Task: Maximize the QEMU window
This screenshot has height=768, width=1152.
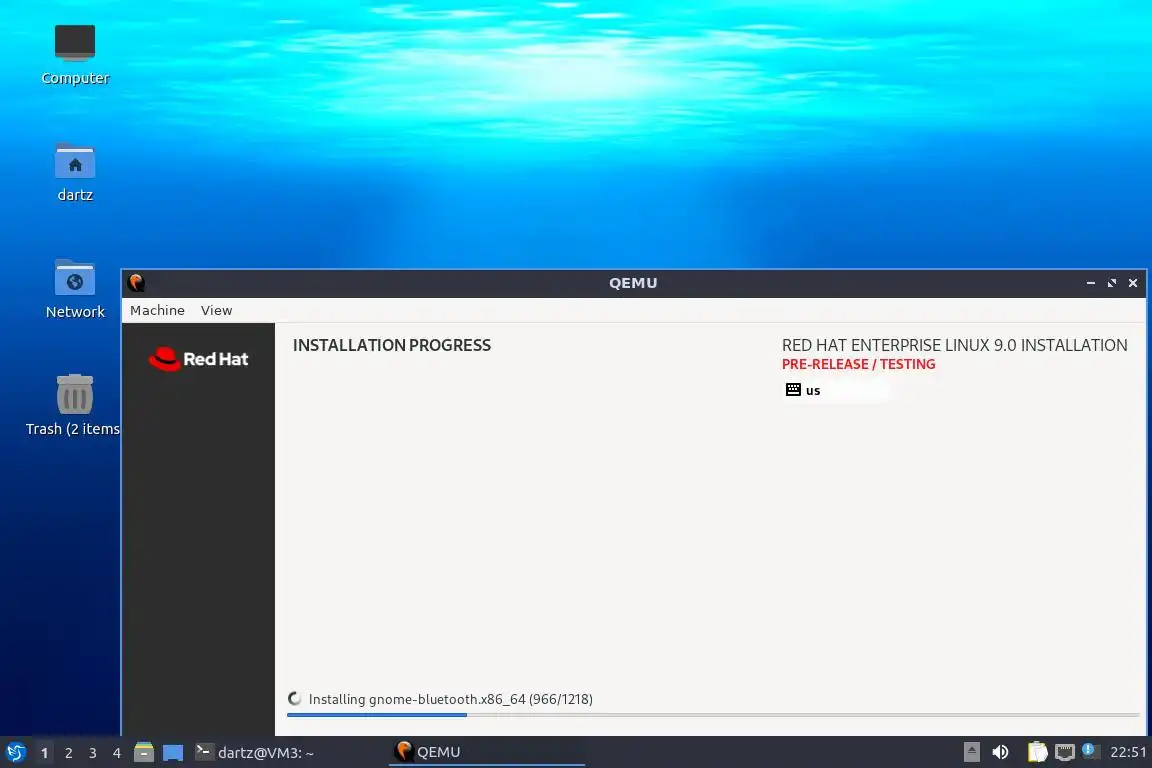Action: click(1112, 283)
